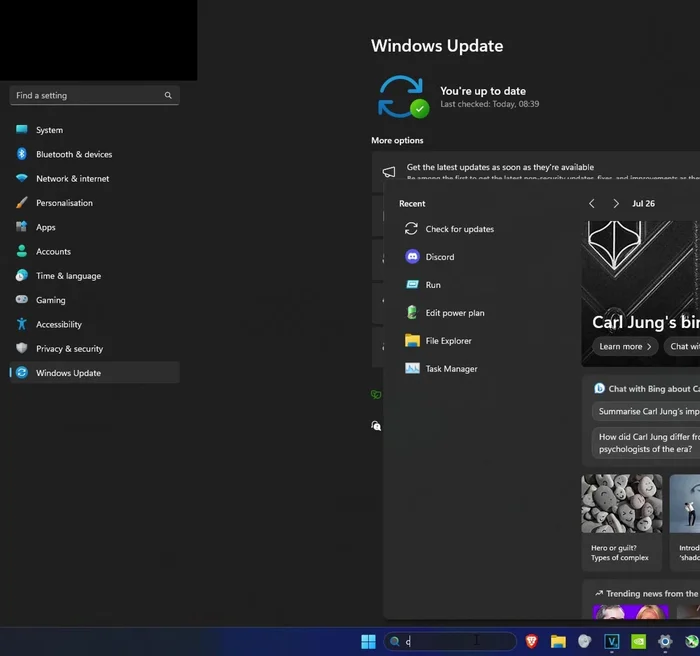This screenshot has width=700, height=656.
Task: Click the Bing chat icon in search panel
Action: tap(599, 389)
